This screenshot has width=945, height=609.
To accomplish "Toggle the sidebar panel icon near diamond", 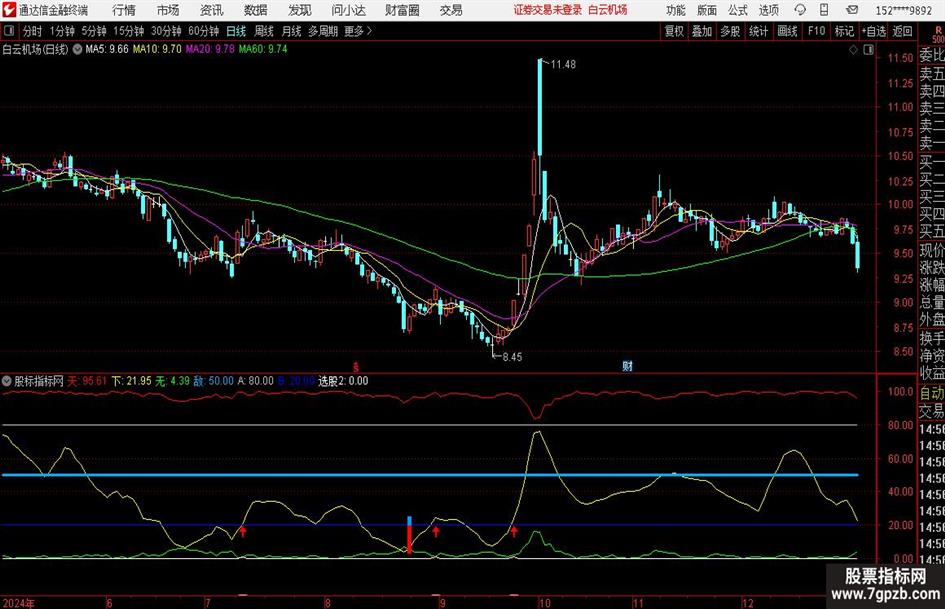I will [868, 50].
